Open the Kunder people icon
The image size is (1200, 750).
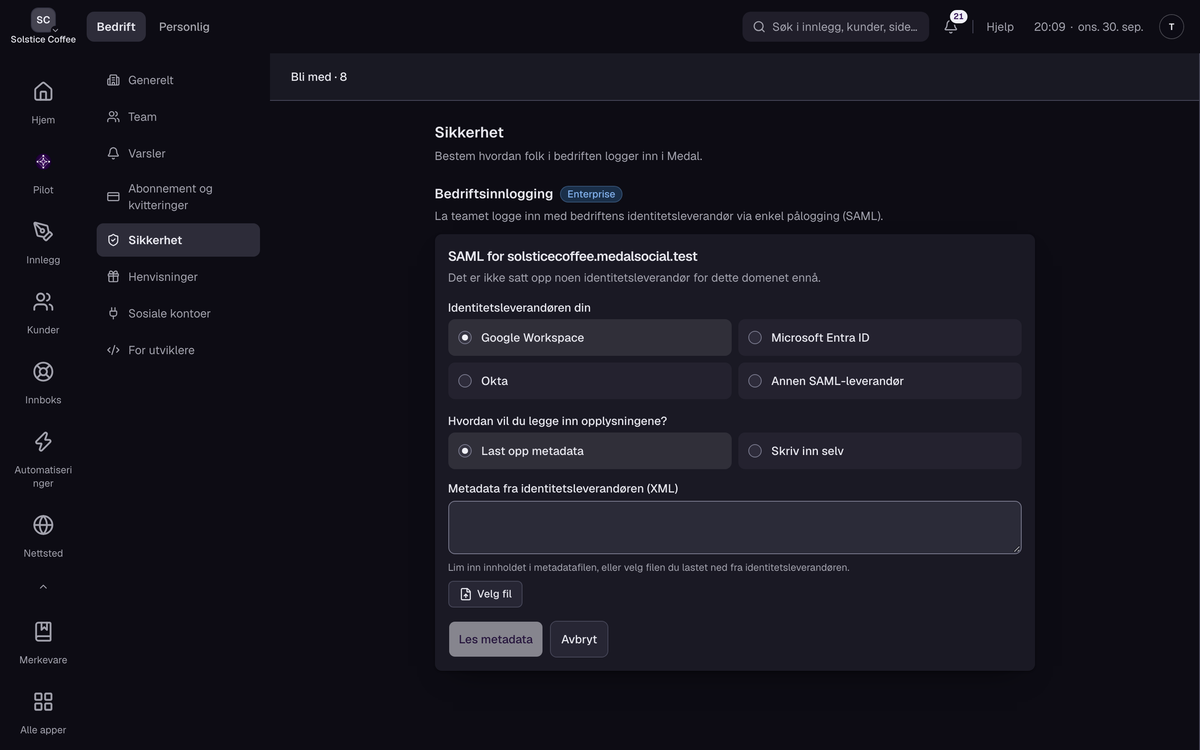pyautogui.click(x=43, y=301)
